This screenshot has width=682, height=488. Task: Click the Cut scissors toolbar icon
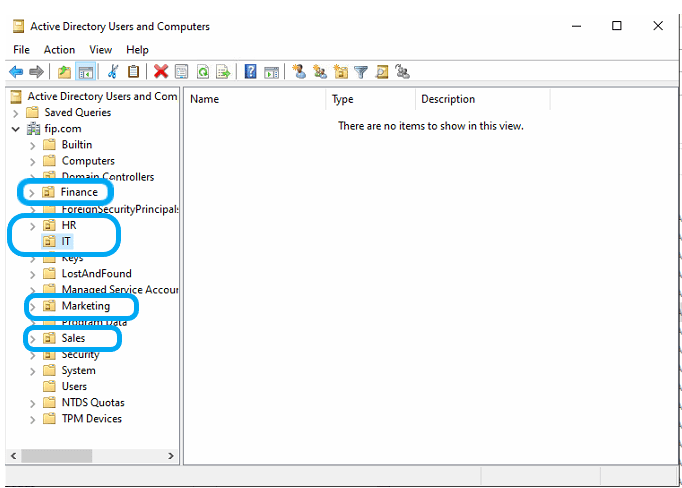click(113, 72)
